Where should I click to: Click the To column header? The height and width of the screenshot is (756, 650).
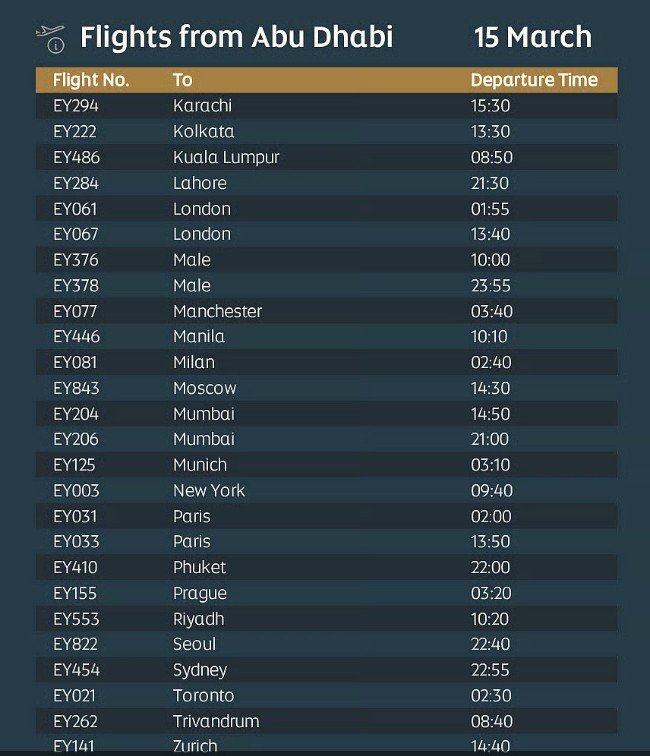click(183, 80)
